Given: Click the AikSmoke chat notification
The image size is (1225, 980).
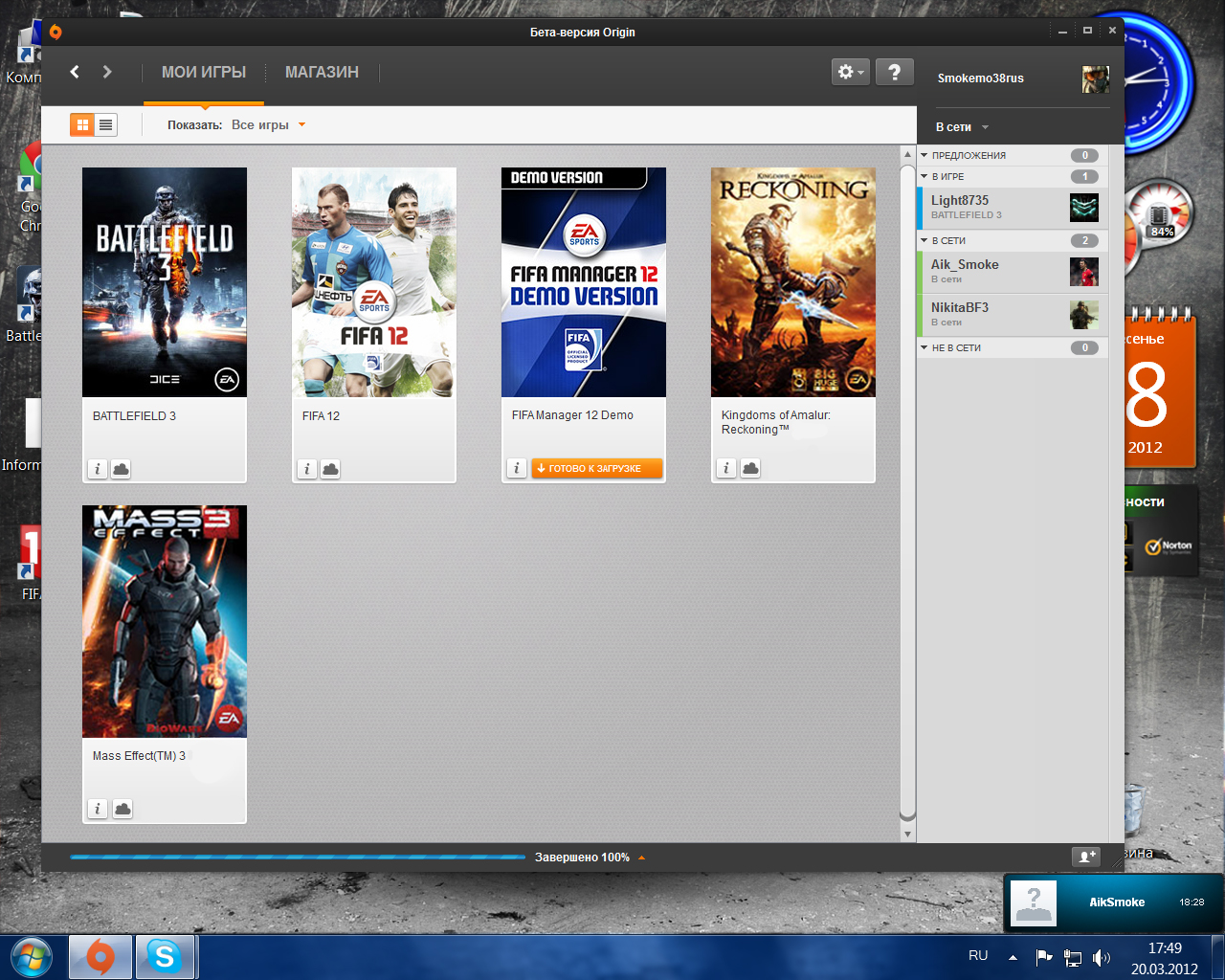Looking at the screenshot, I should click(1114, 902).
